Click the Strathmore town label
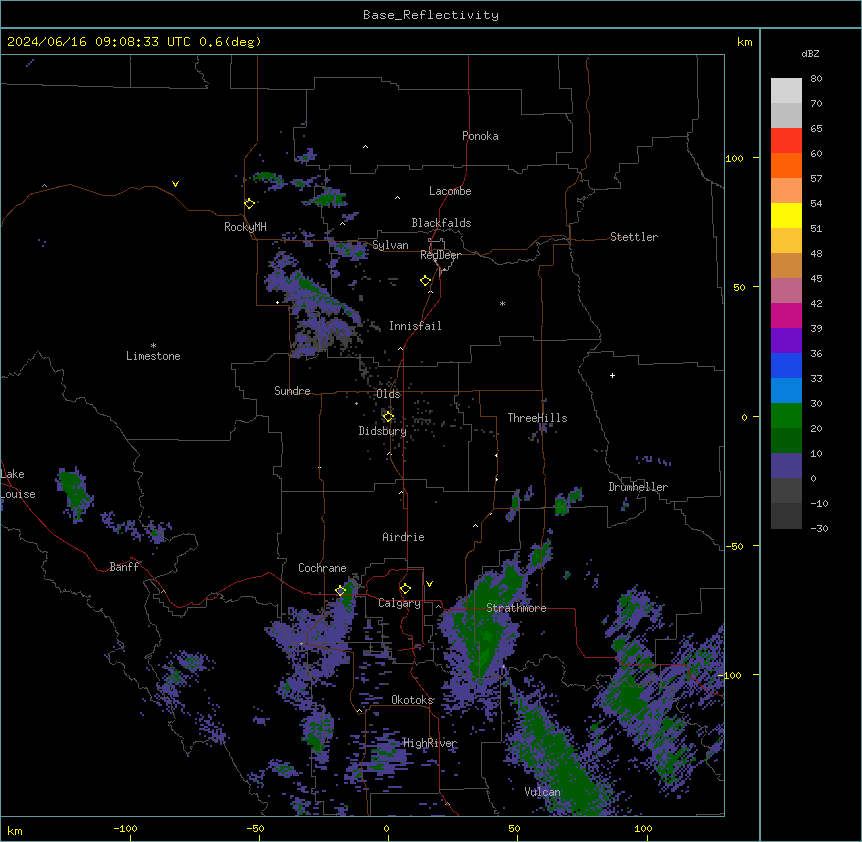Image resolution: width=862 pixels, height=842 pixels. [x=516, y=608]
